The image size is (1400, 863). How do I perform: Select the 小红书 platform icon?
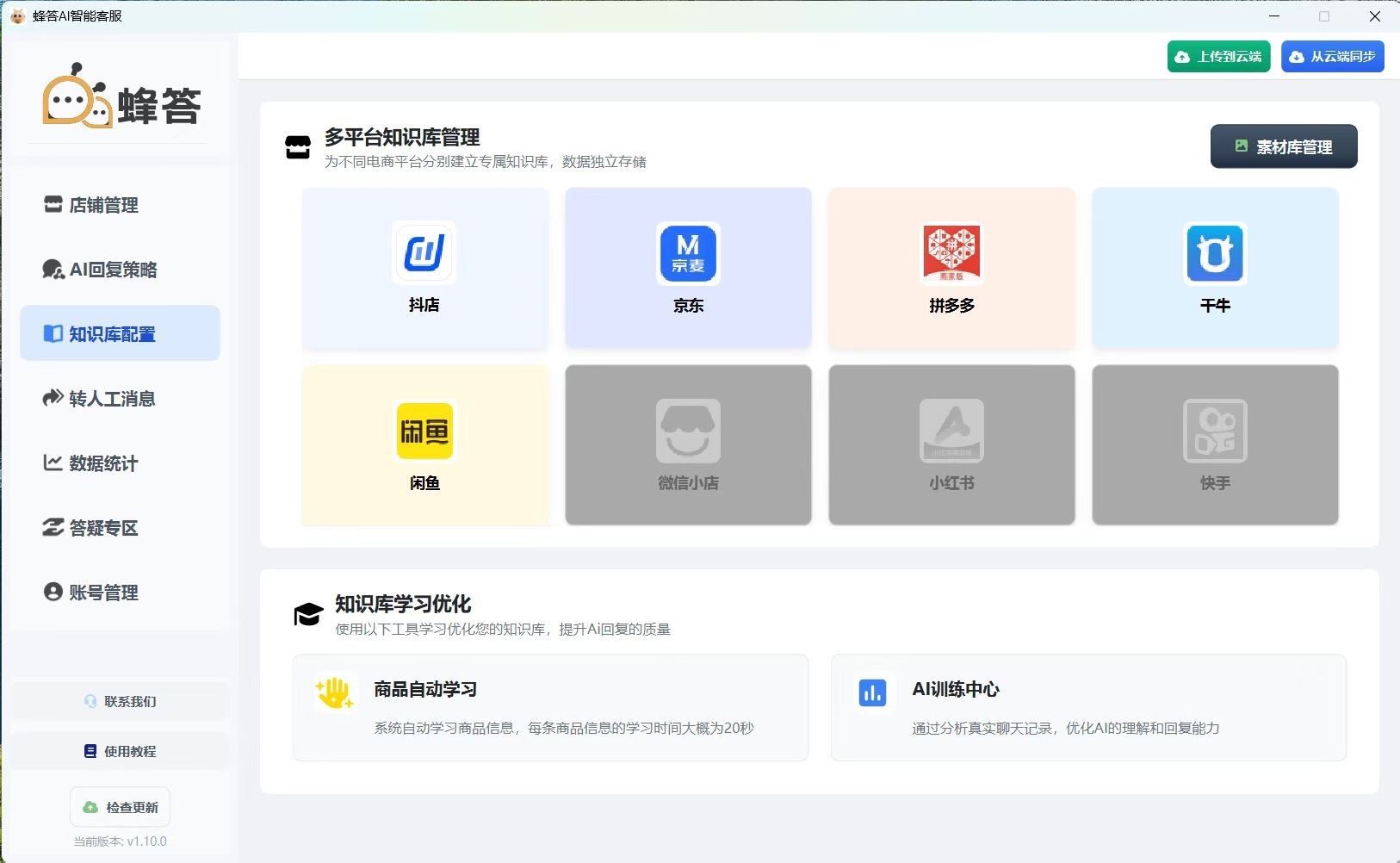(951, 431)
